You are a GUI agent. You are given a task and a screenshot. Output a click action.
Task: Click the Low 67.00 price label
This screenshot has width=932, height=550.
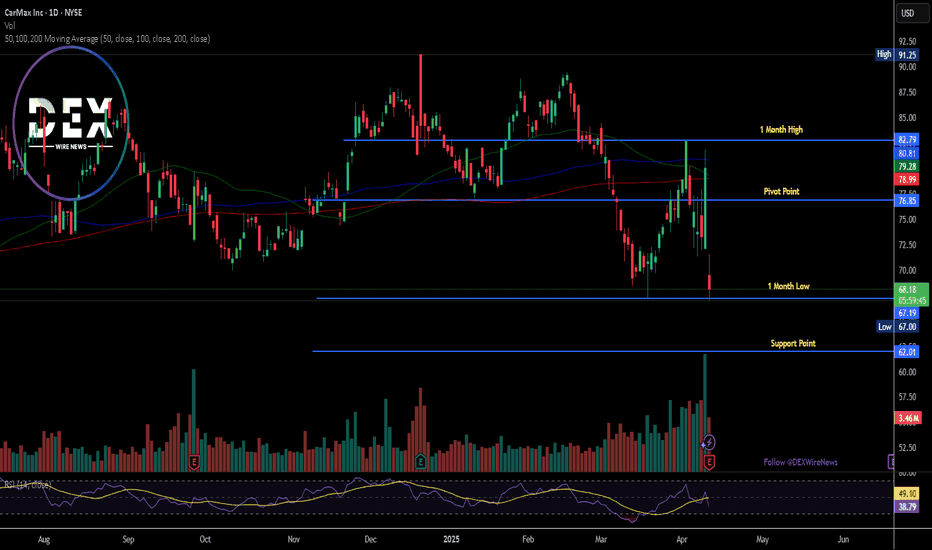pyautogui.click(x=898, y=326)
